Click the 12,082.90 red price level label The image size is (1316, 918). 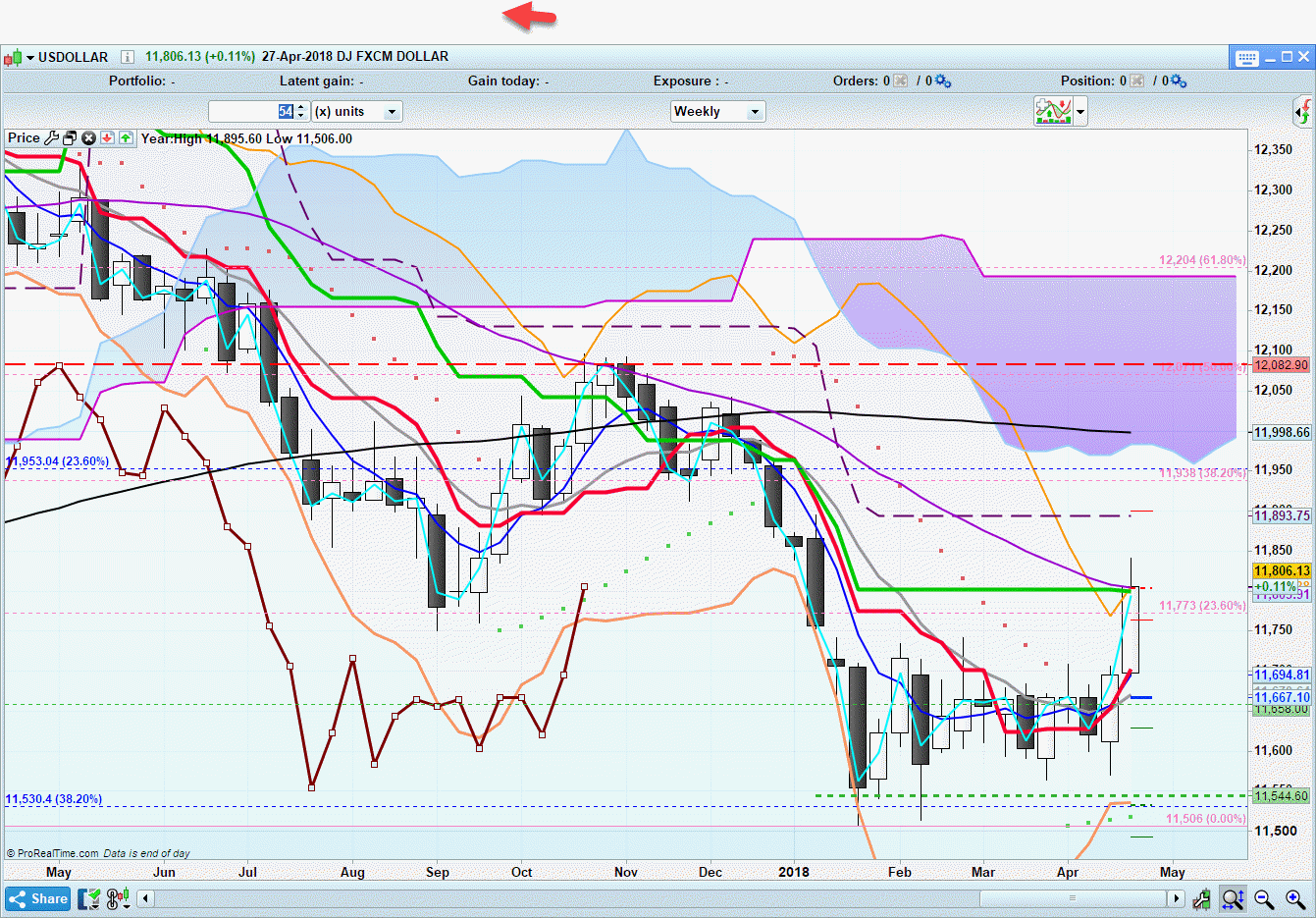1282,365
